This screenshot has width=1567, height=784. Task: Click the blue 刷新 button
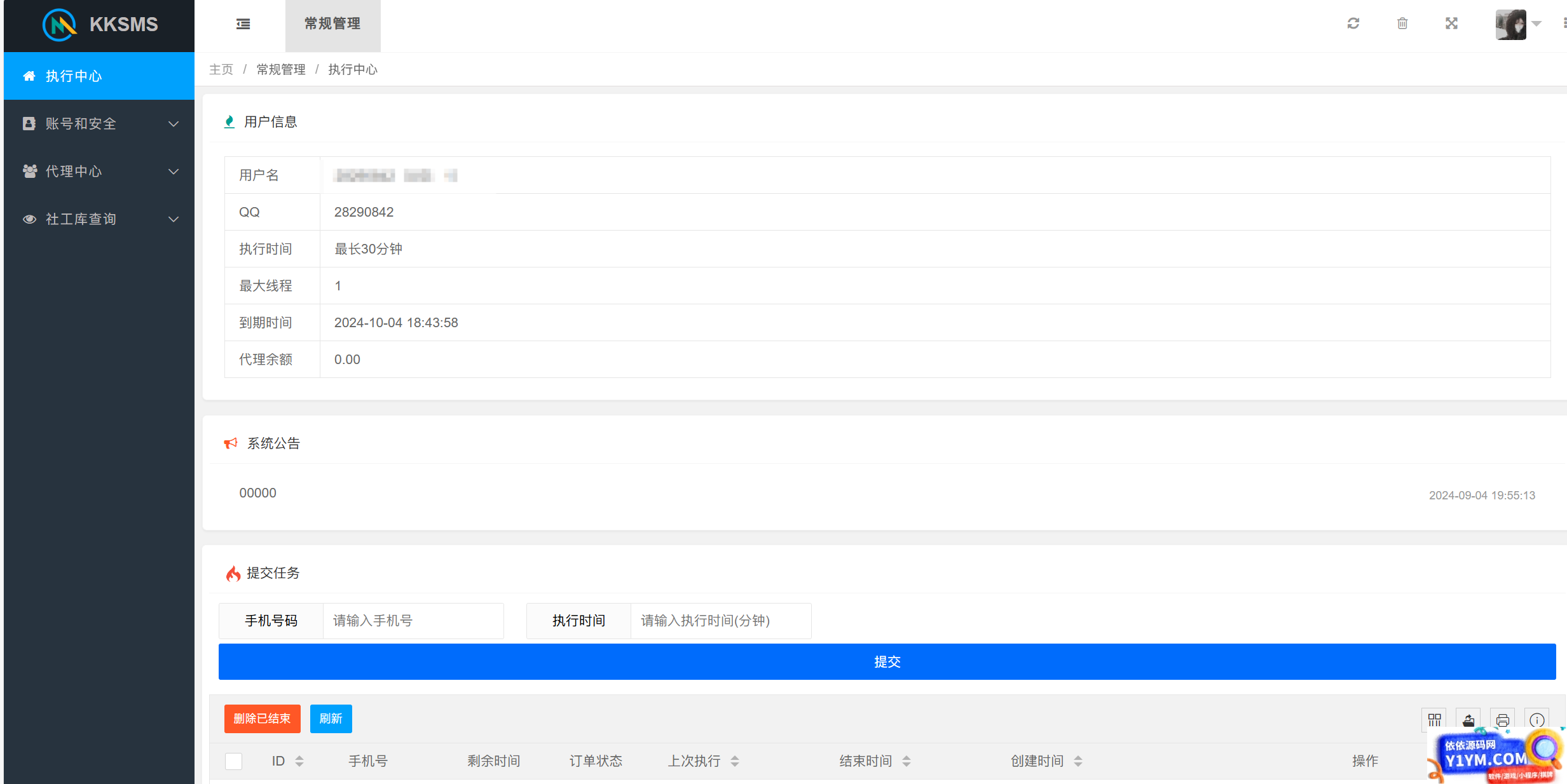click(x=331, y=719)
